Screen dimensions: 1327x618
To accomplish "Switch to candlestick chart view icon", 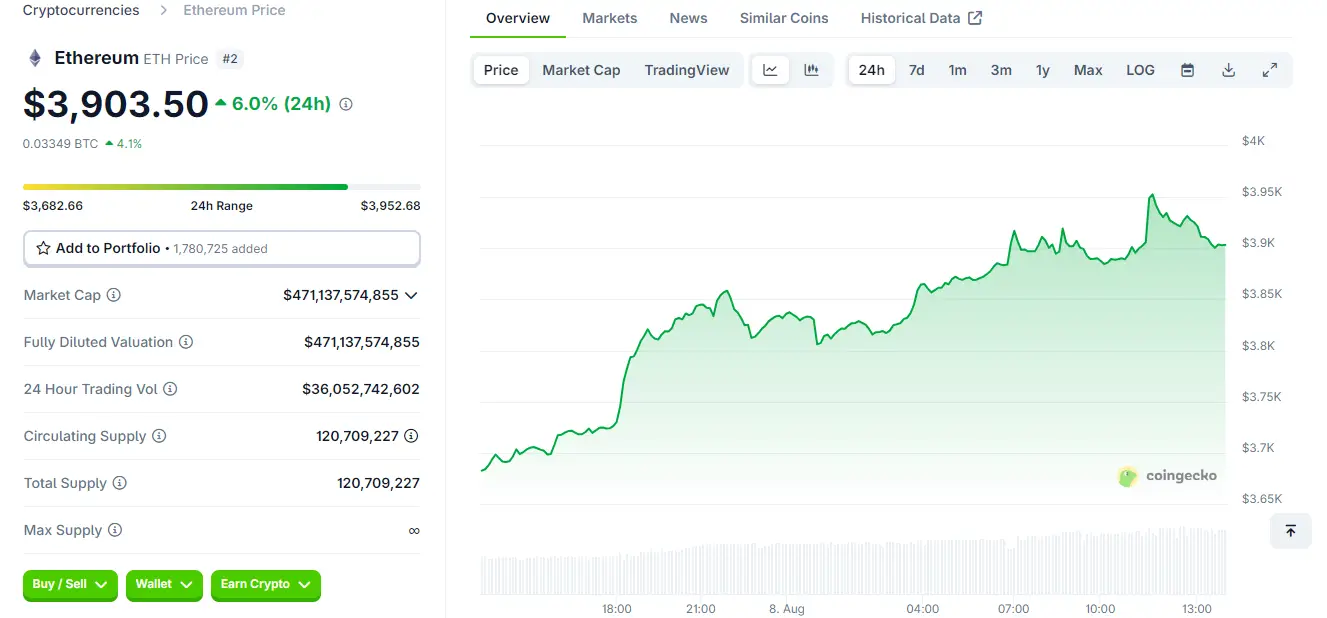I will tap(811, 70).
